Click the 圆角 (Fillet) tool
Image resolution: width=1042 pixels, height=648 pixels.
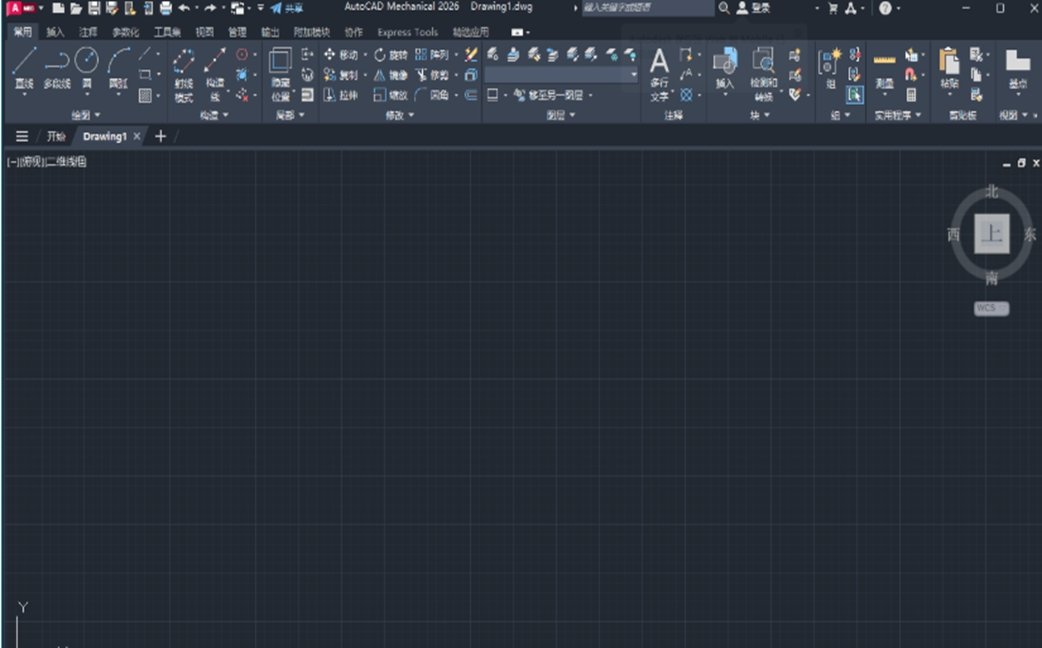tap(432, 95)
